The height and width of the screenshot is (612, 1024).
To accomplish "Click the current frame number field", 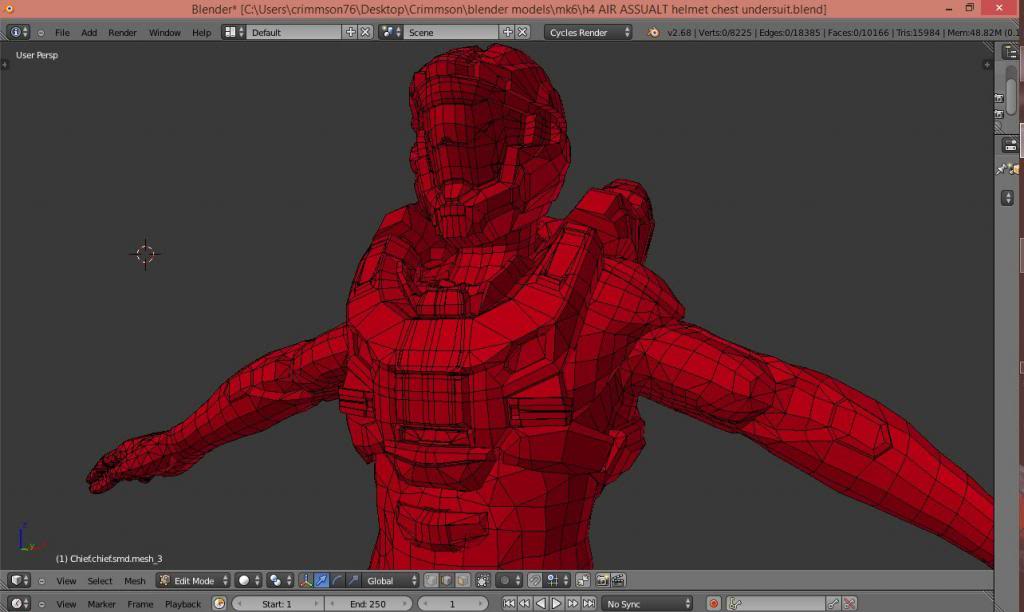I will tap(452, 604).
